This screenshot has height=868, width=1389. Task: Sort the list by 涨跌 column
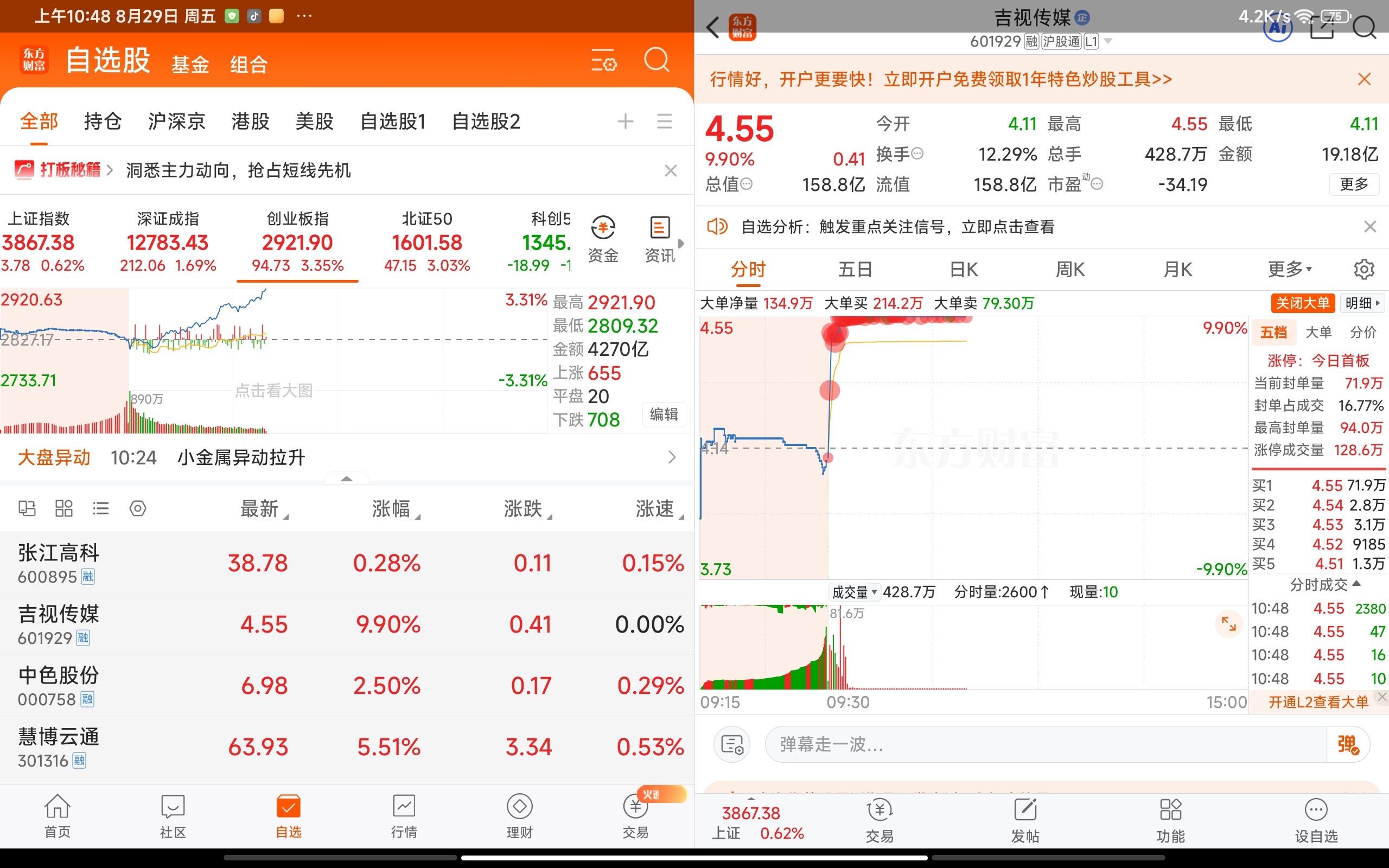click(x=528, y=509)
